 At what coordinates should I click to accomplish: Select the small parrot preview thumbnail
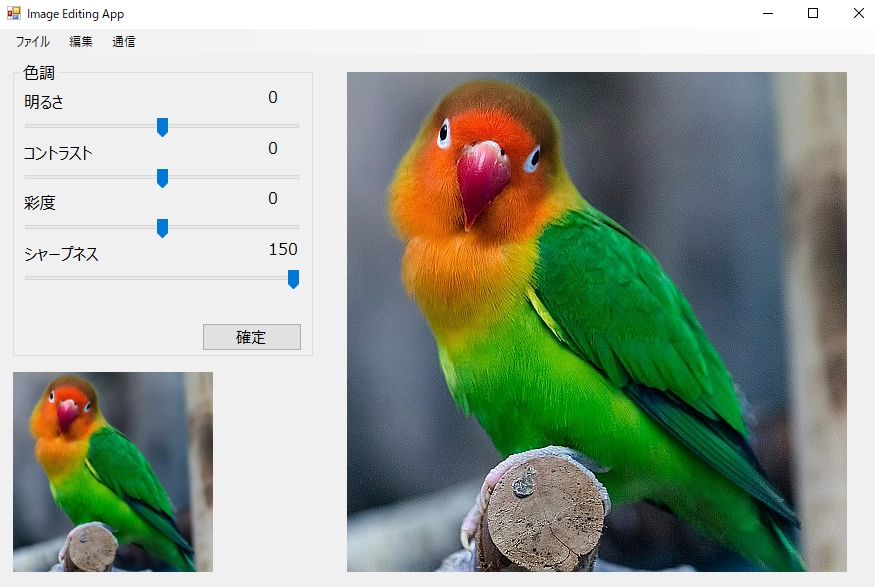coord(113,472)
